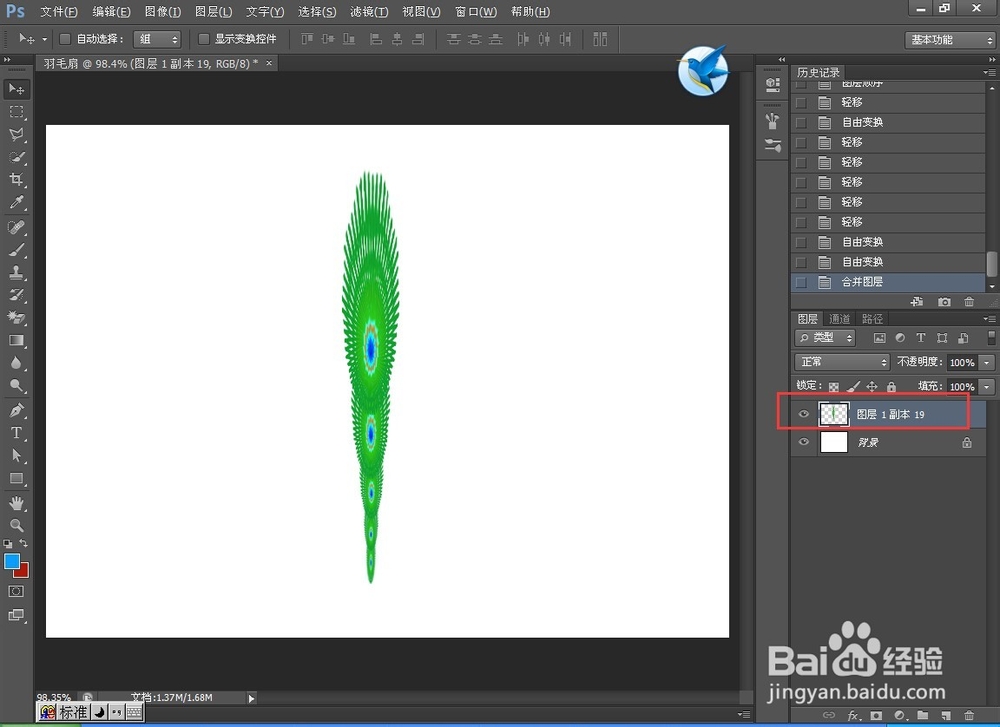1000x727 pixels.
Task: Select the Dodge tool
Action: click(x=17, y=385)
